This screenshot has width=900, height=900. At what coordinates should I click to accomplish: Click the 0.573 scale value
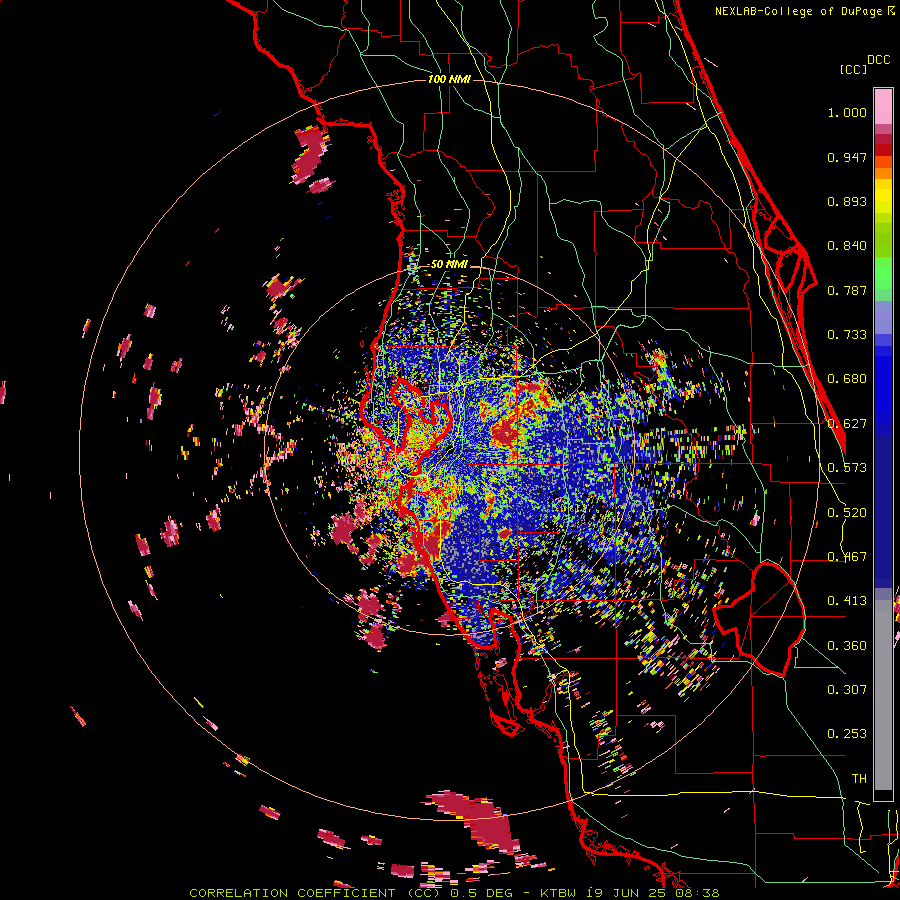coord(847,468)
